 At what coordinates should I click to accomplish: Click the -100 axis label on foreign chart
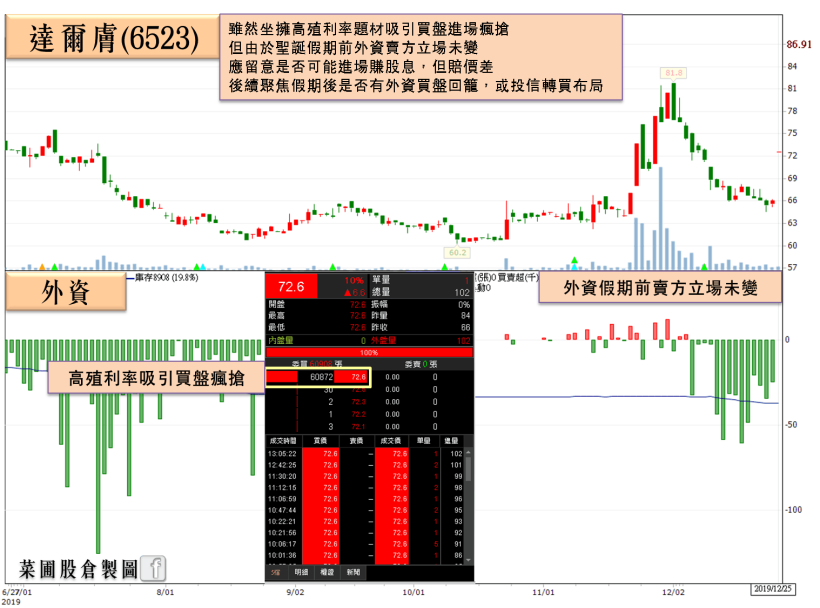point(794,510)
